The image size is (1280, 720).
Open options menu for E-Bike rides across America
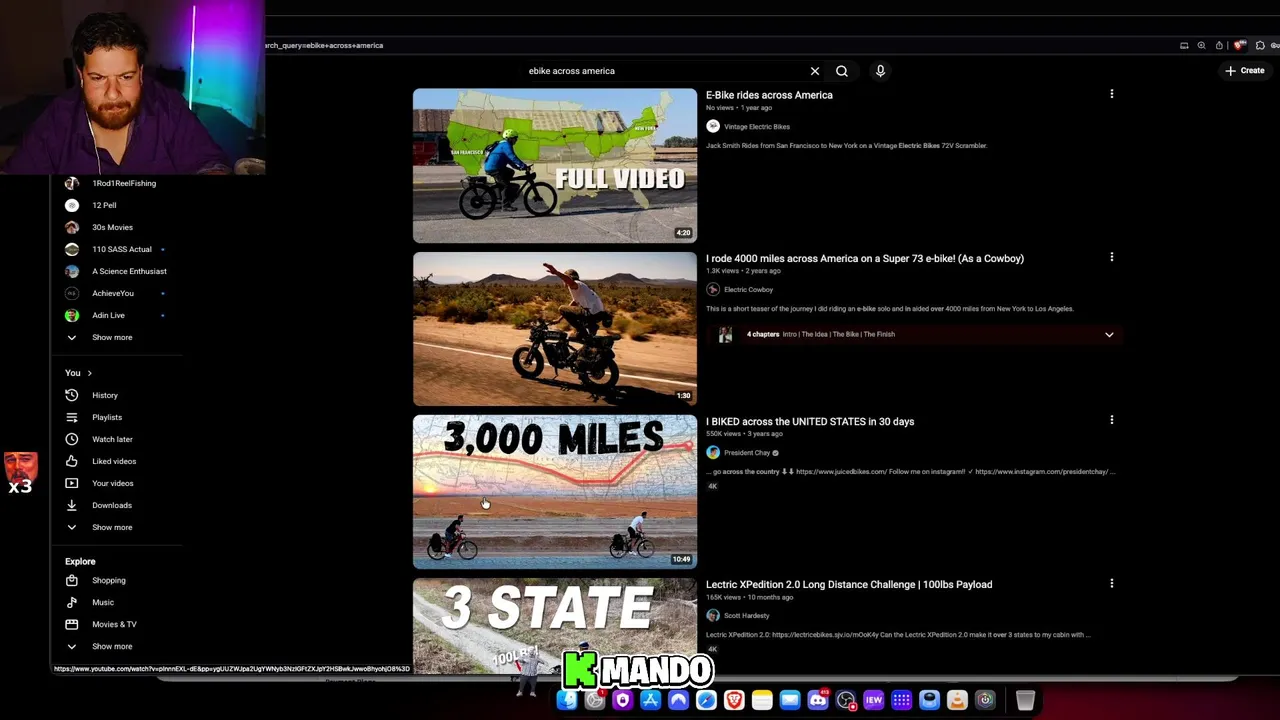1111,94
